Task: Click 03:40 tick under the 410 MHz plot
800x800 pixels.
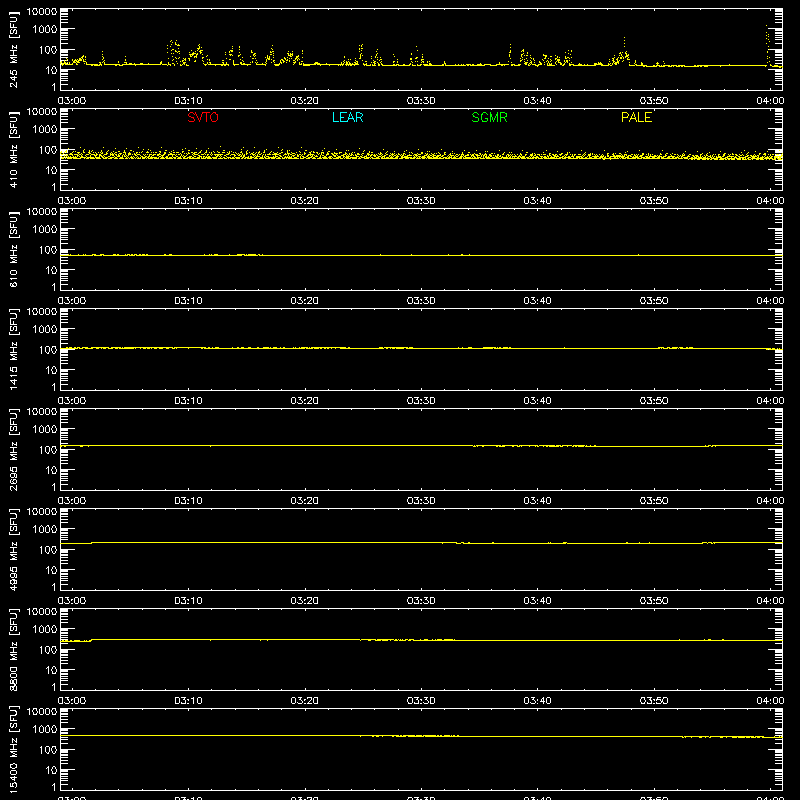Action: click(x=537, y=201)
